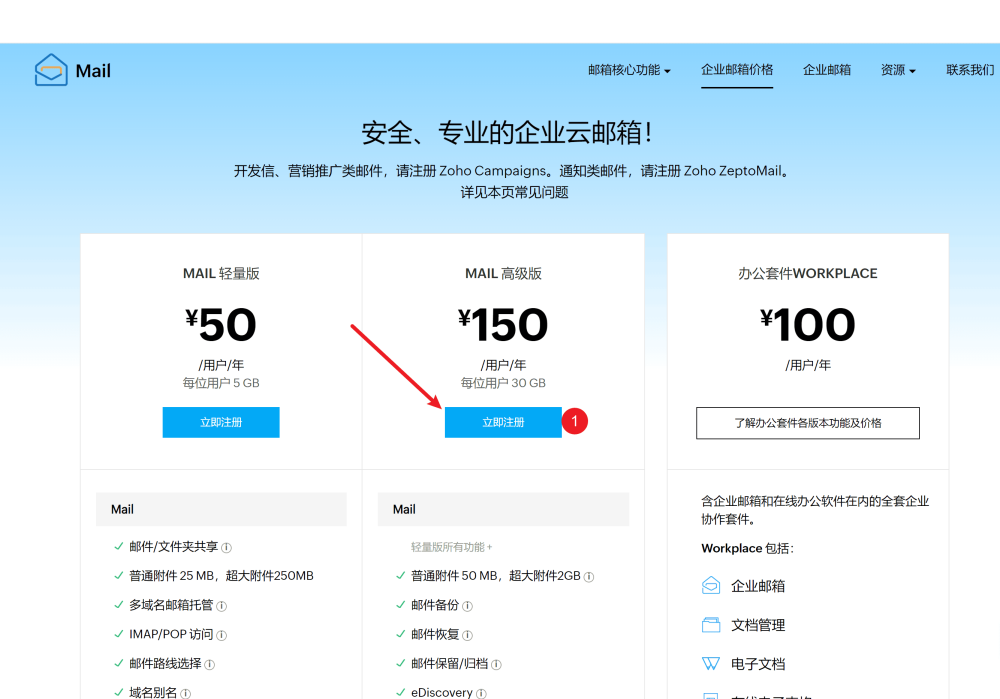1000x699 pixels.
Task: Click info icon beside 邮件恢复
Action: pyautogui.click(x=467, y=635)
